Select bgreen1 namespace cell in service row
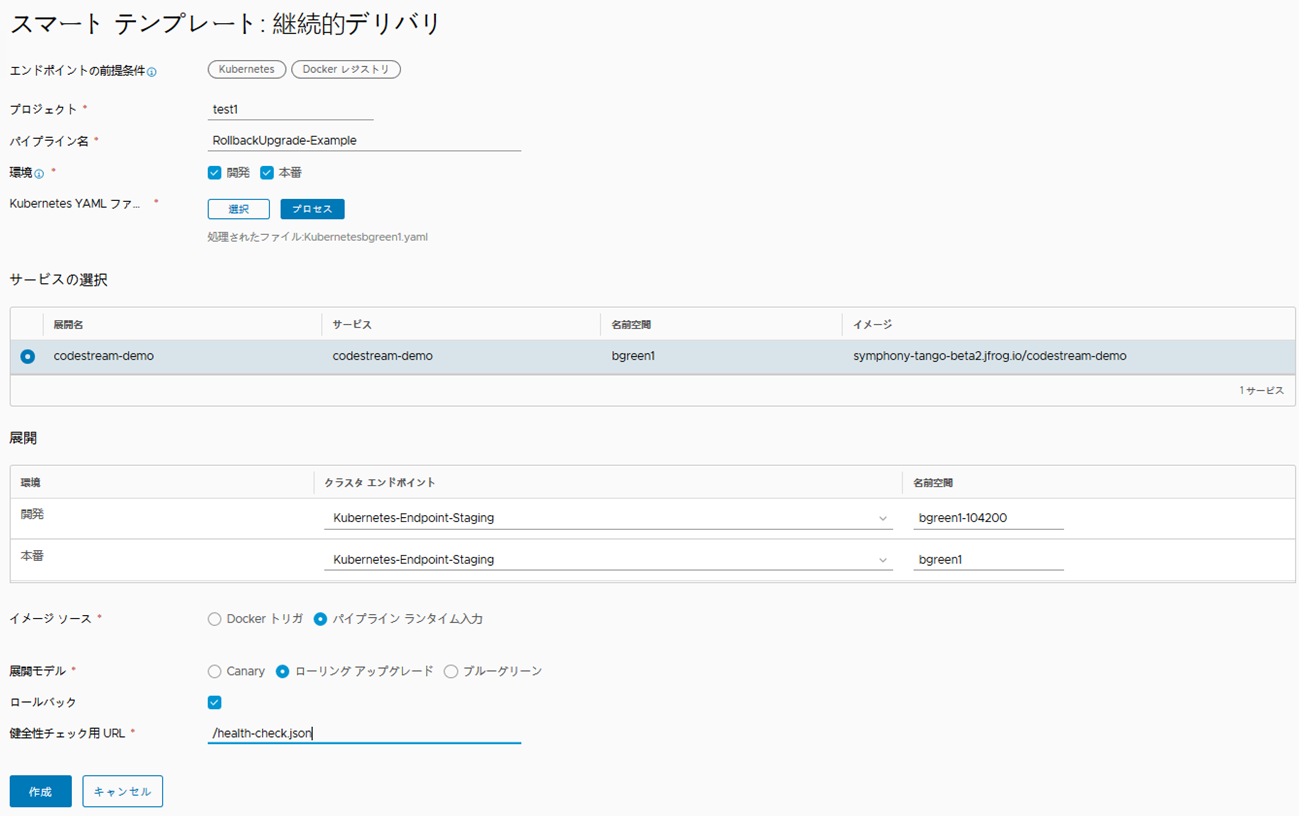The width and height of the screenshot is (1299, 816). (x=633, y=356)
